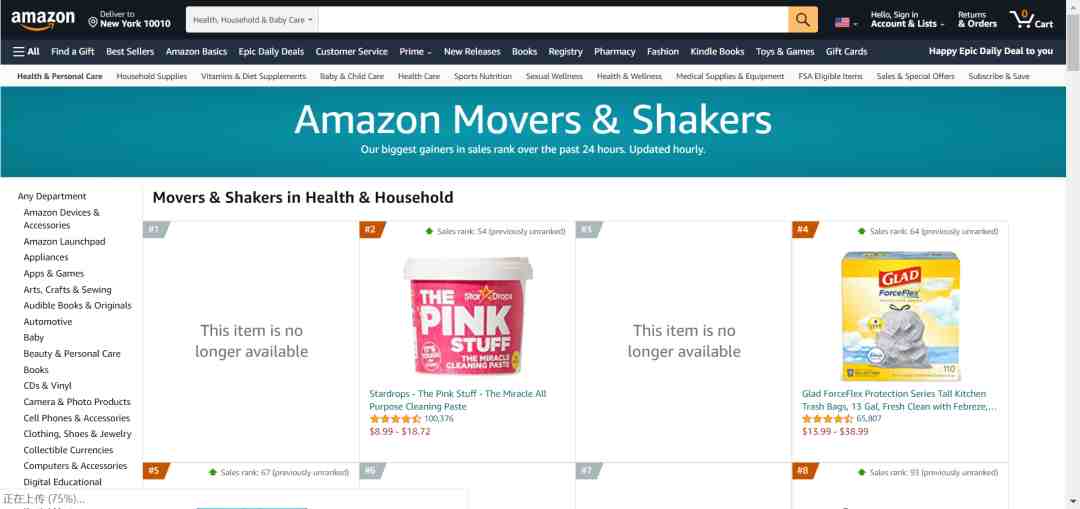Open Stardrops Pink Stuff product title link
The image size is (1080, 509).
(457, 400)
